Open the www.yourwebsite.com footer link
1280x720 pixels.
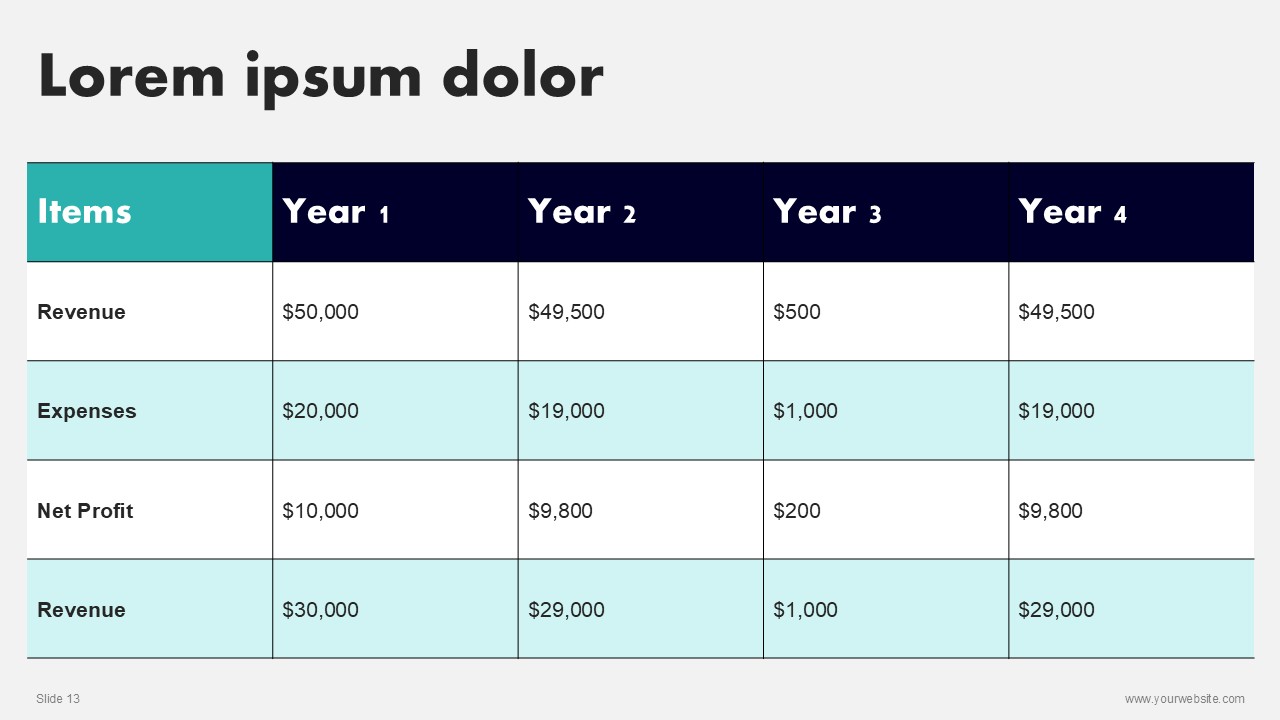[1185, 699]
